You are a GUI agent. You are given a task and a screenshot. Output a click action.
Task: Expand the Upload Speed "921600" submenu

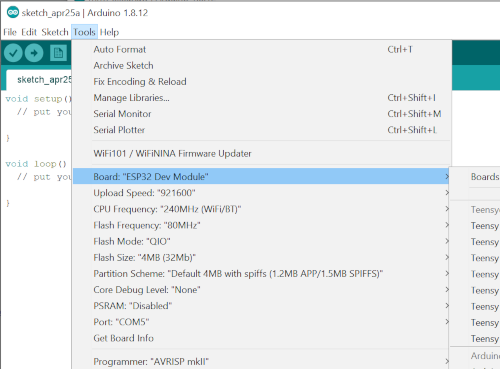(x=261, y=193)
